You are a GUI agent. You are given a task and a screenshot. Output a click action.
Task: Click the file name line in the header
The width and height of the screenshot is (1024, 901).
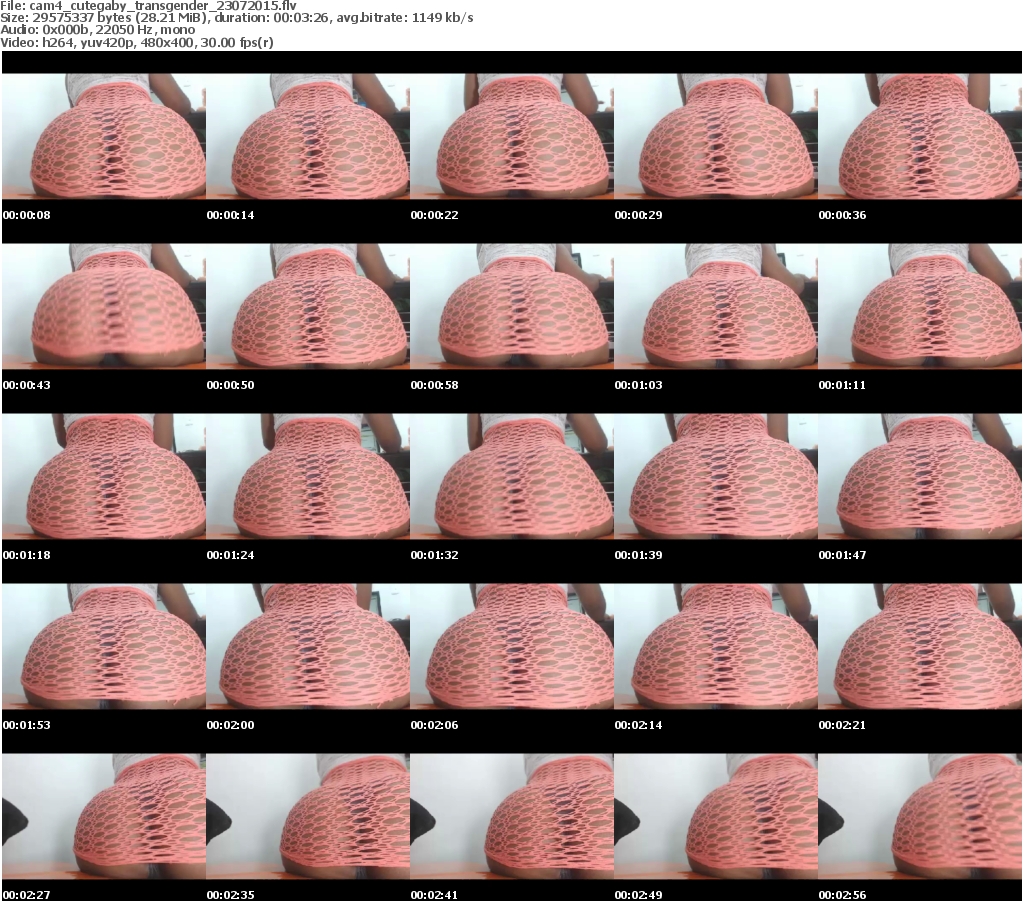point(148,6)
